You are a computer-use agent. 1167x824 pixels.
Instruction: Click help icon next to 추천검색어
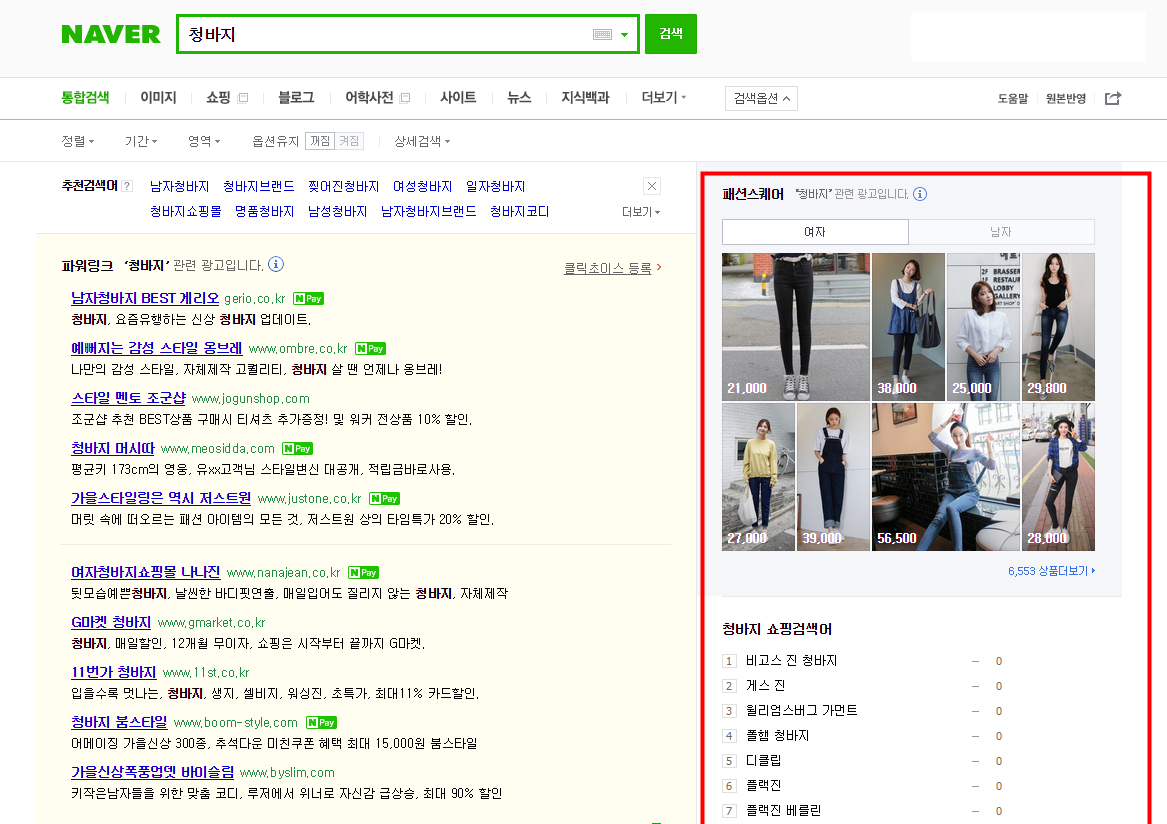[x=127, y=186]
